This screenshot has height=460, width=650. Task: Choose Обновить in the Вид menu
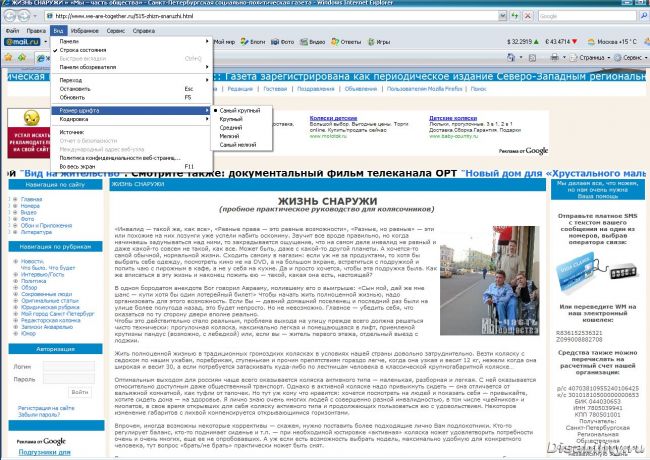(x=132, y=97)
